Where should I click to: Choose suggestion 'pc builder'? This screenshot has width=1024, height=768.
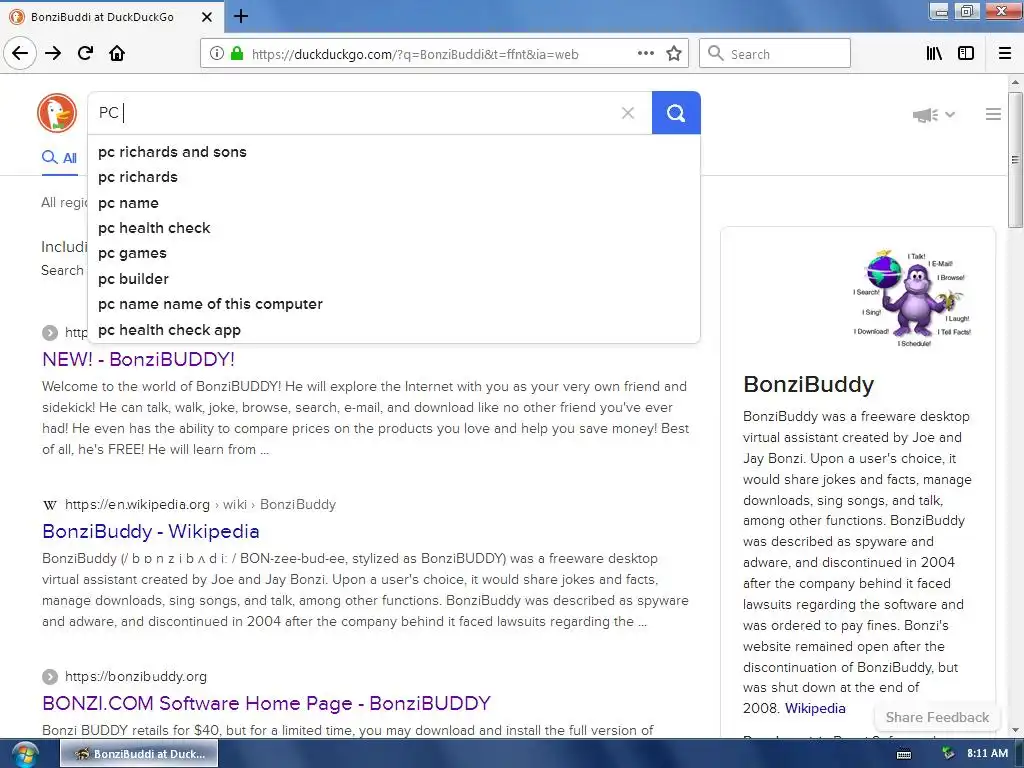coord(394,279)
